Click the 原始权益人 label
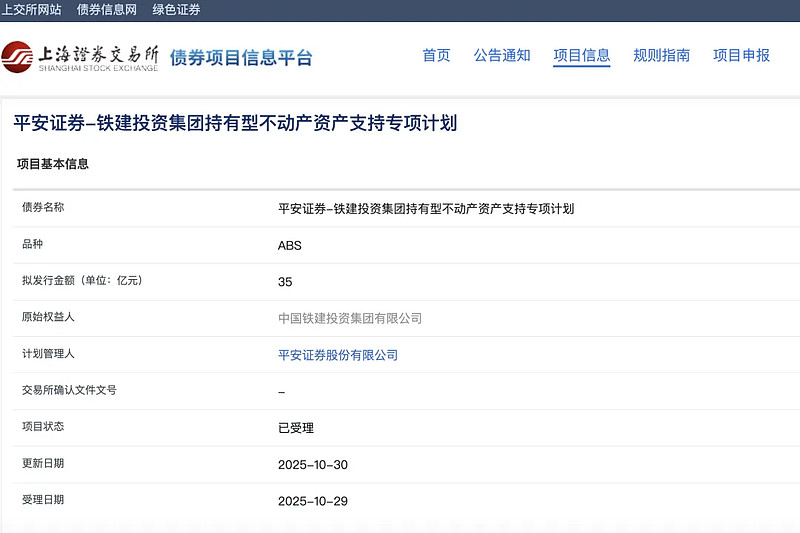Screen dimensions: 800x533 (48, 317)
